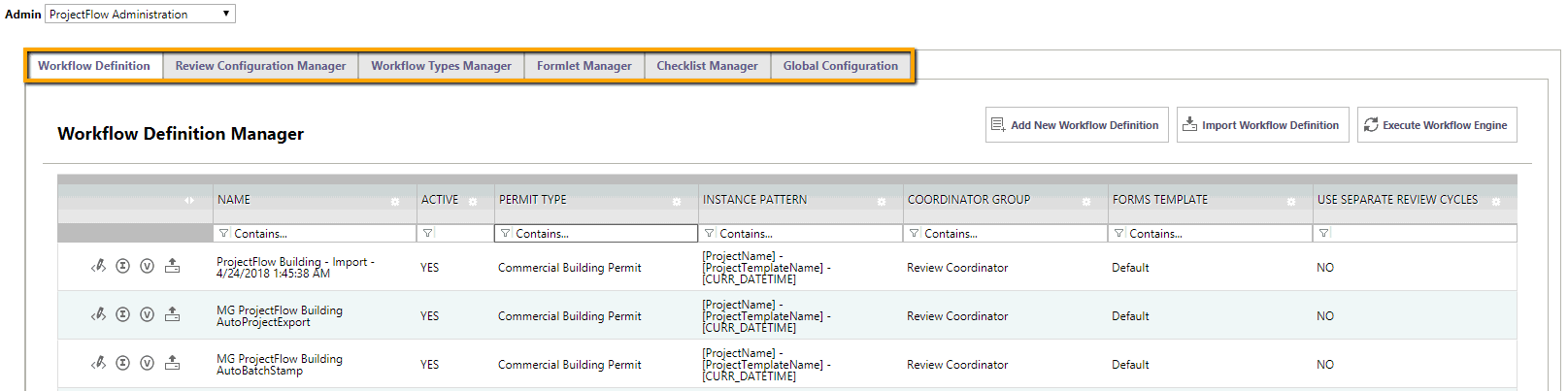Click Add New Workflow Definition button

pos(1077,125)
